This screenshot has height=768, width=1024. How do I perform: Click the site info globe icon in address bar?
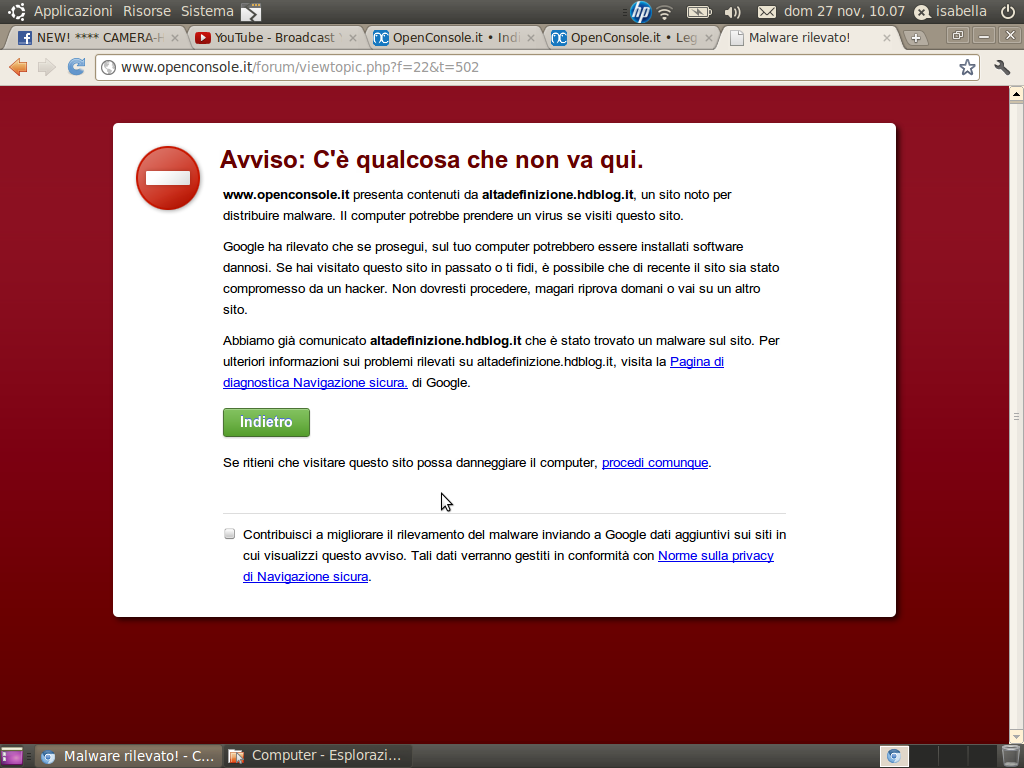tap(108, 67)
